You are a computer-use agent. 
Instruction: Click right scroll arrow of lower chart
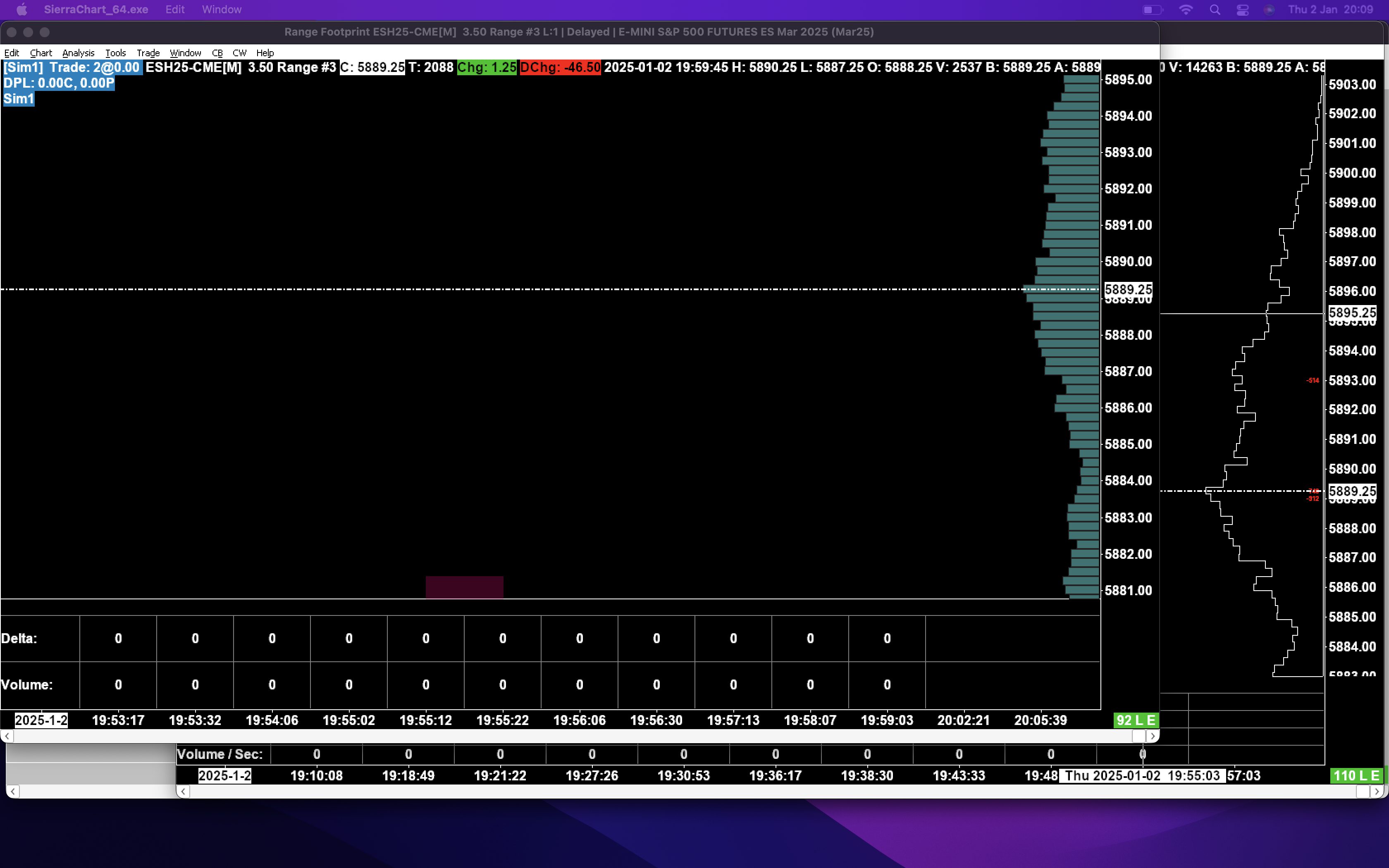coord(1376,792)
